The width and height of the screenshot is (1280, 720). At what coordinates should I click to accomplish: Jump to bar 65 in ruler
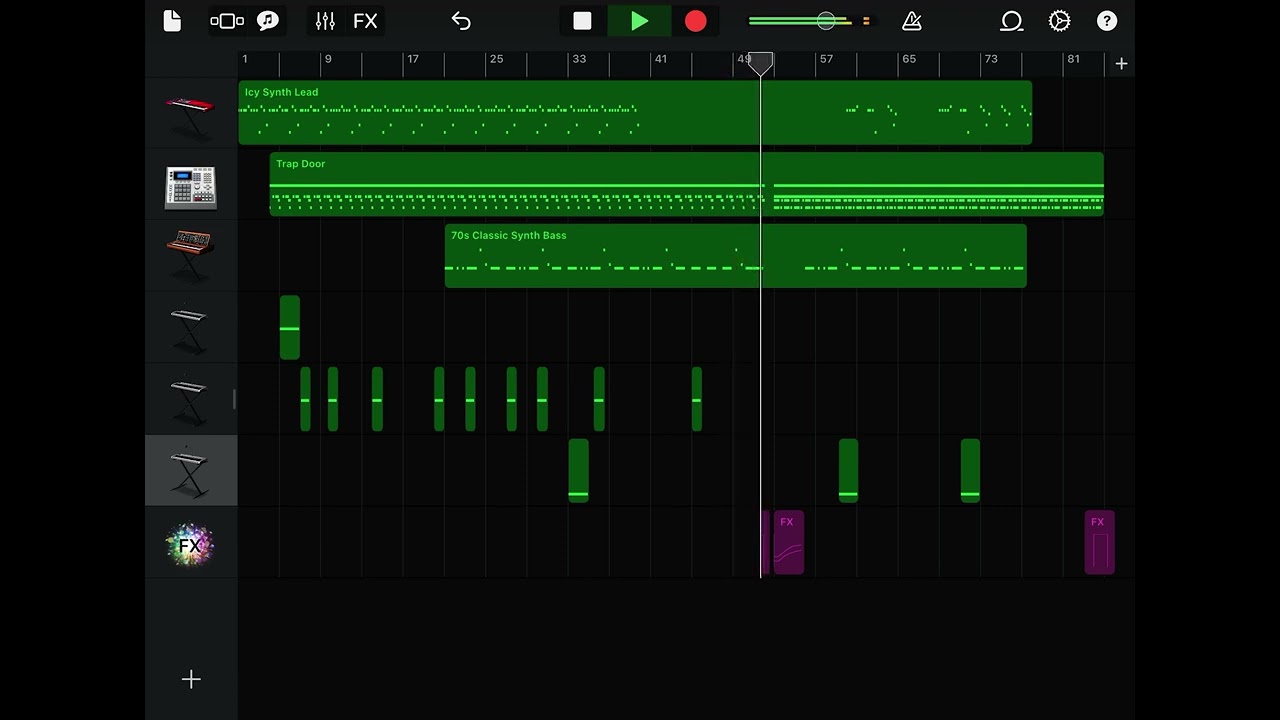[909, 59]
